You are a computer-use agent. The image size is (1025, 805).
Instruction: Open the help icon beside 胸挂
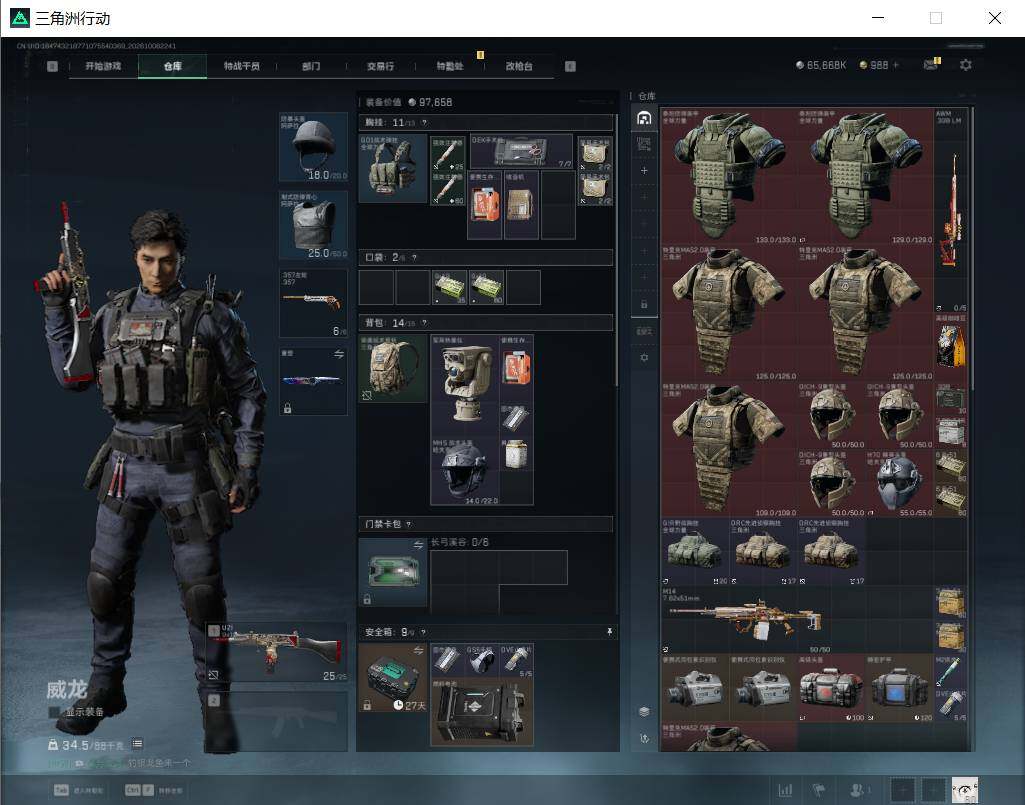pyautogui.click(x=424, y=122)
